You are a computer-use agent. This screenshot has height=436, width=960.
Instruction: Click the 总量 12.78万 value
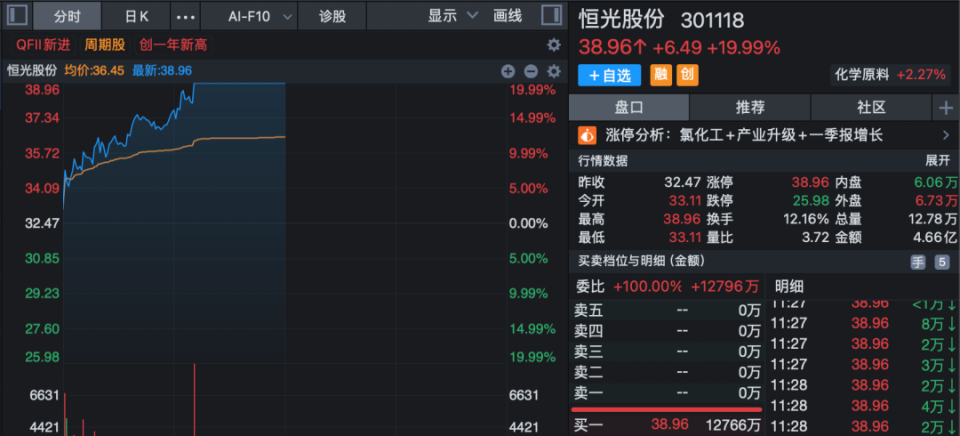(x=933, y=219)
